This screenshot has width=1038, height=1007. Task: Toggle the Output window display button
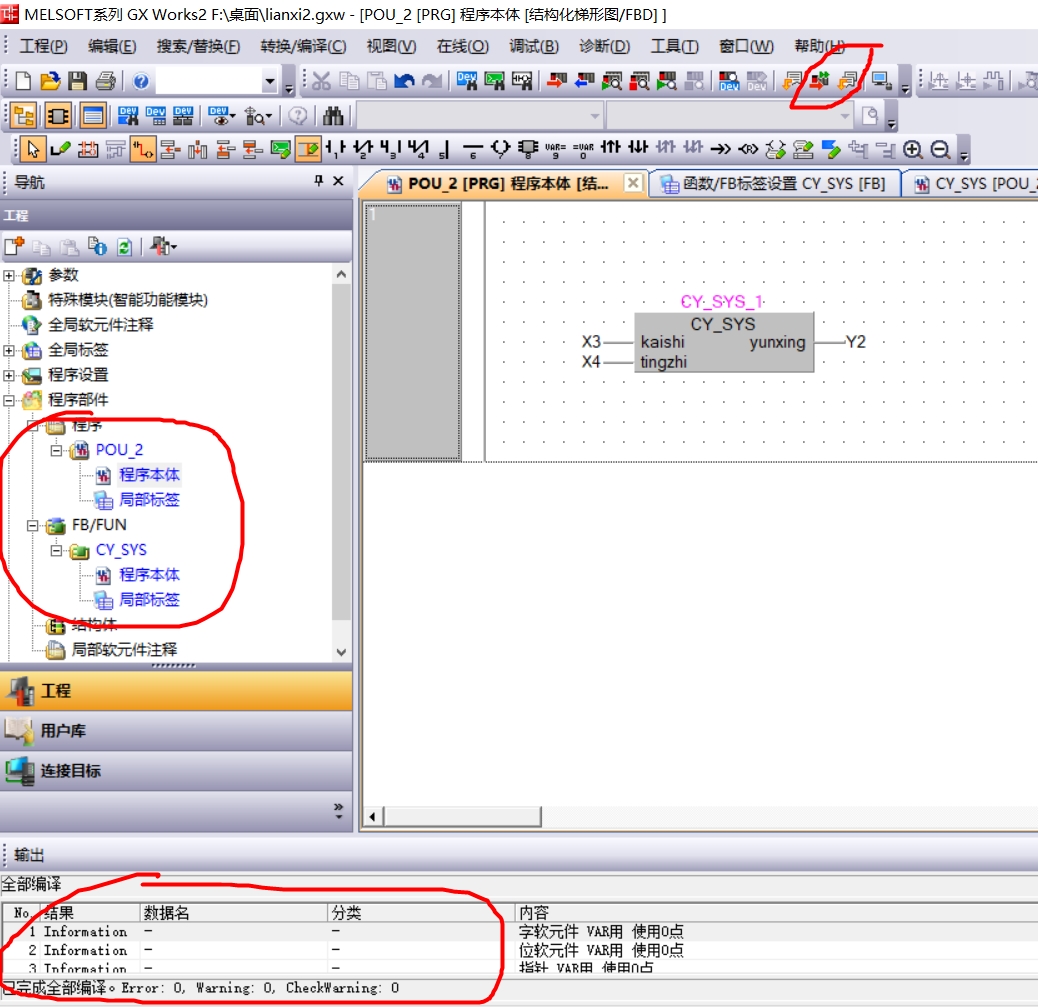pyautogui.click(x=93, y=116)
